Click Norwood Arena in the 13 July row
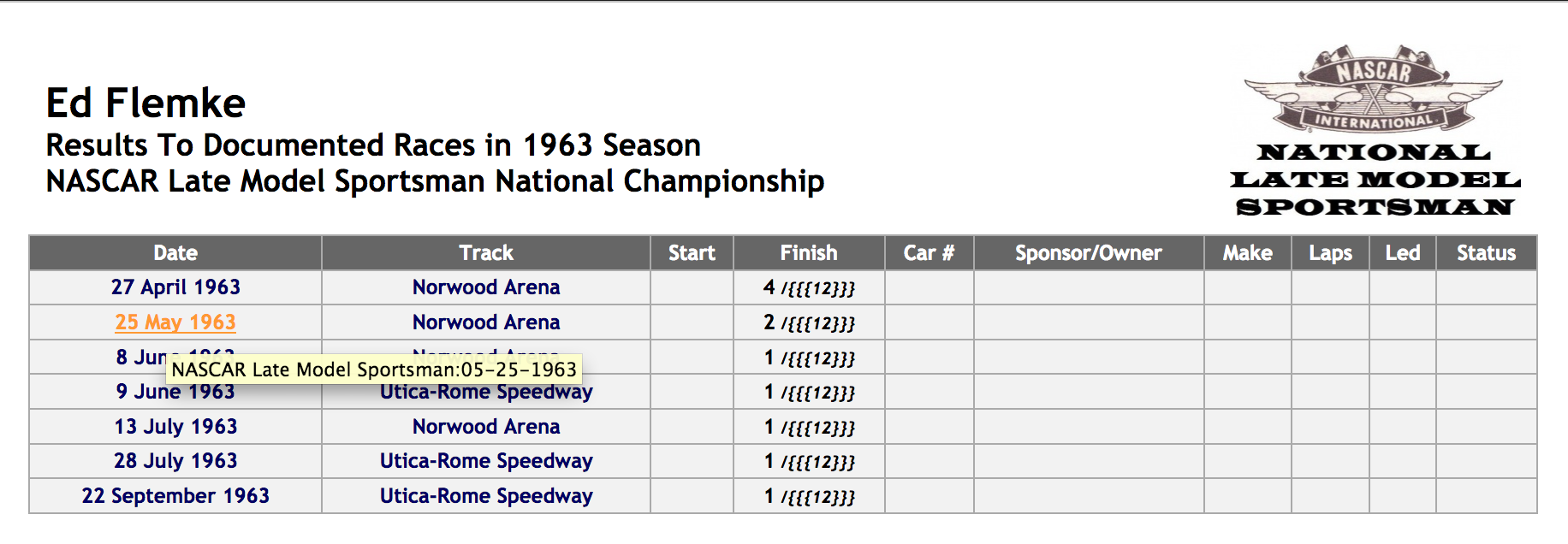The width and height of the screenshot is (1568, 544). coord(486,427)
